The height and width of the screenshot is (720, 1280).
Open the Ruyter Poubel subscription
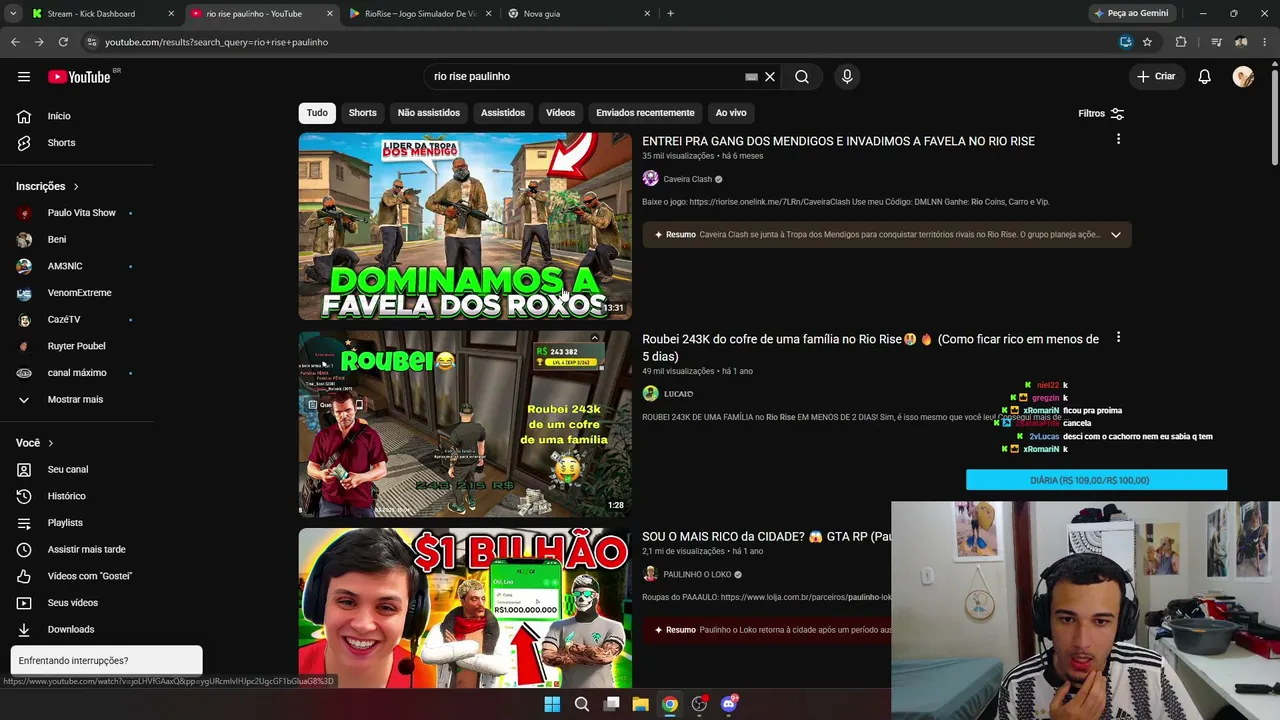74,346
